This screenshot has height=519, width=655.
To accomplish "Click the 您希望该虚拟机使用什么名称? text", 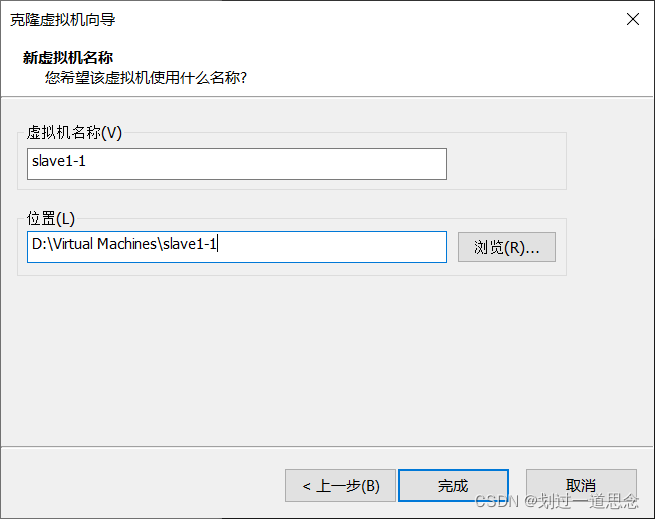I will click(x=146, y=77).
